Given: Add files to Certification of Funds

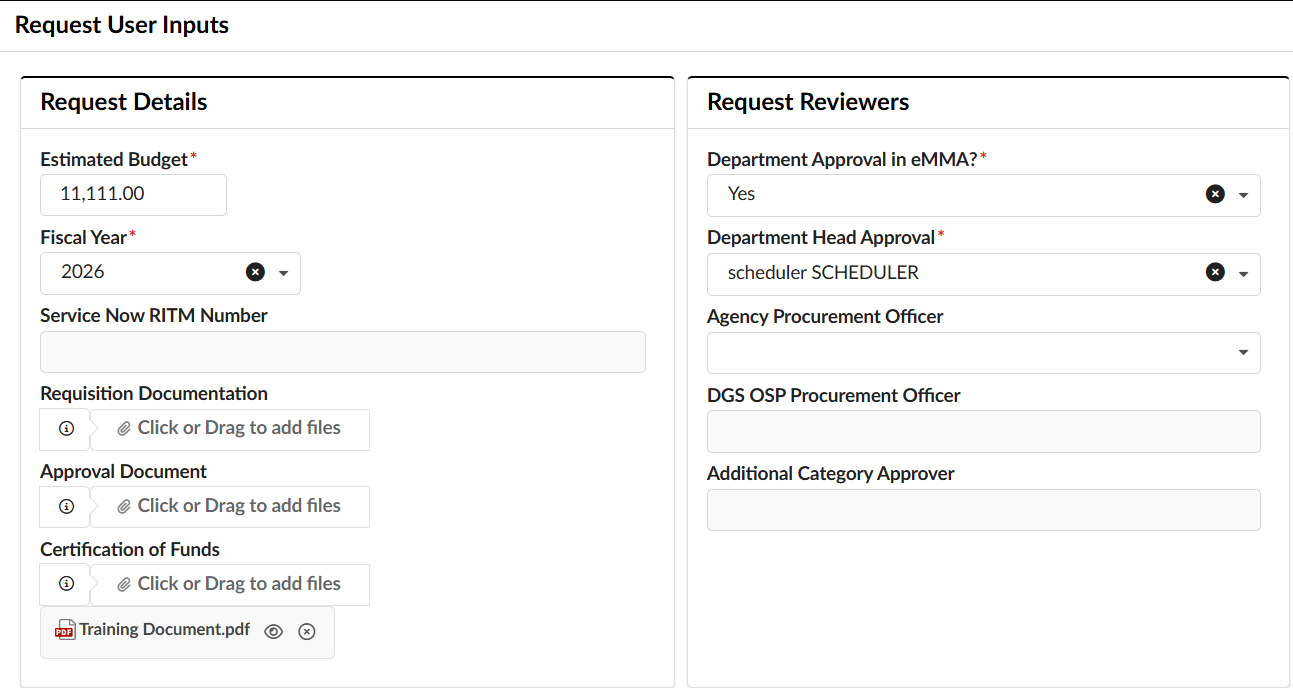Looking at the screenshot, I should point(230,584).
